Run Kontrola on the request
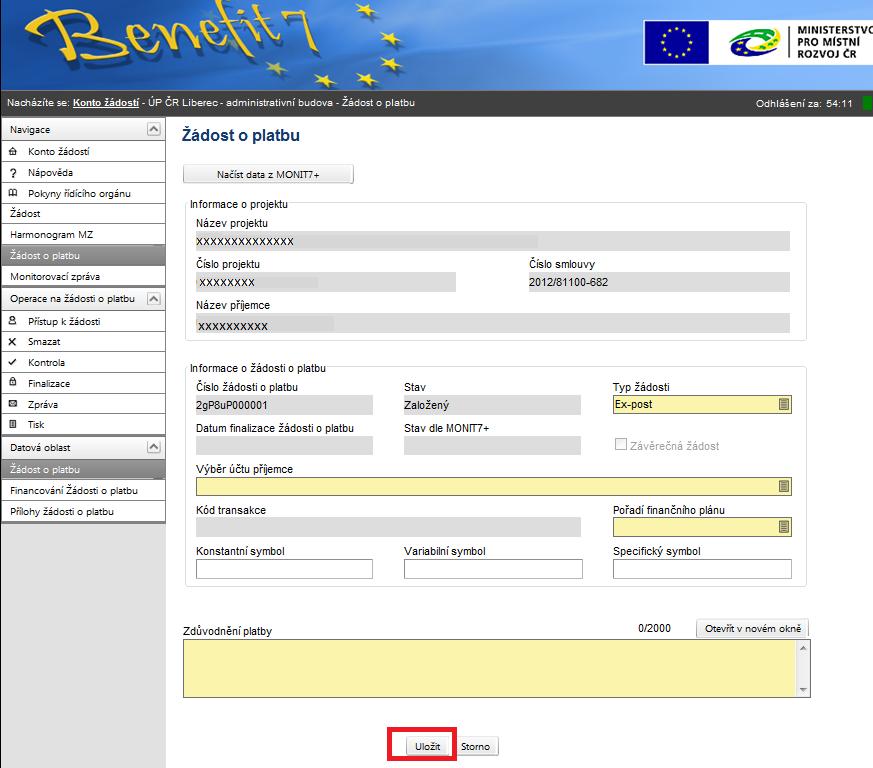Screen dimensions: 873x768 (84, 363)
